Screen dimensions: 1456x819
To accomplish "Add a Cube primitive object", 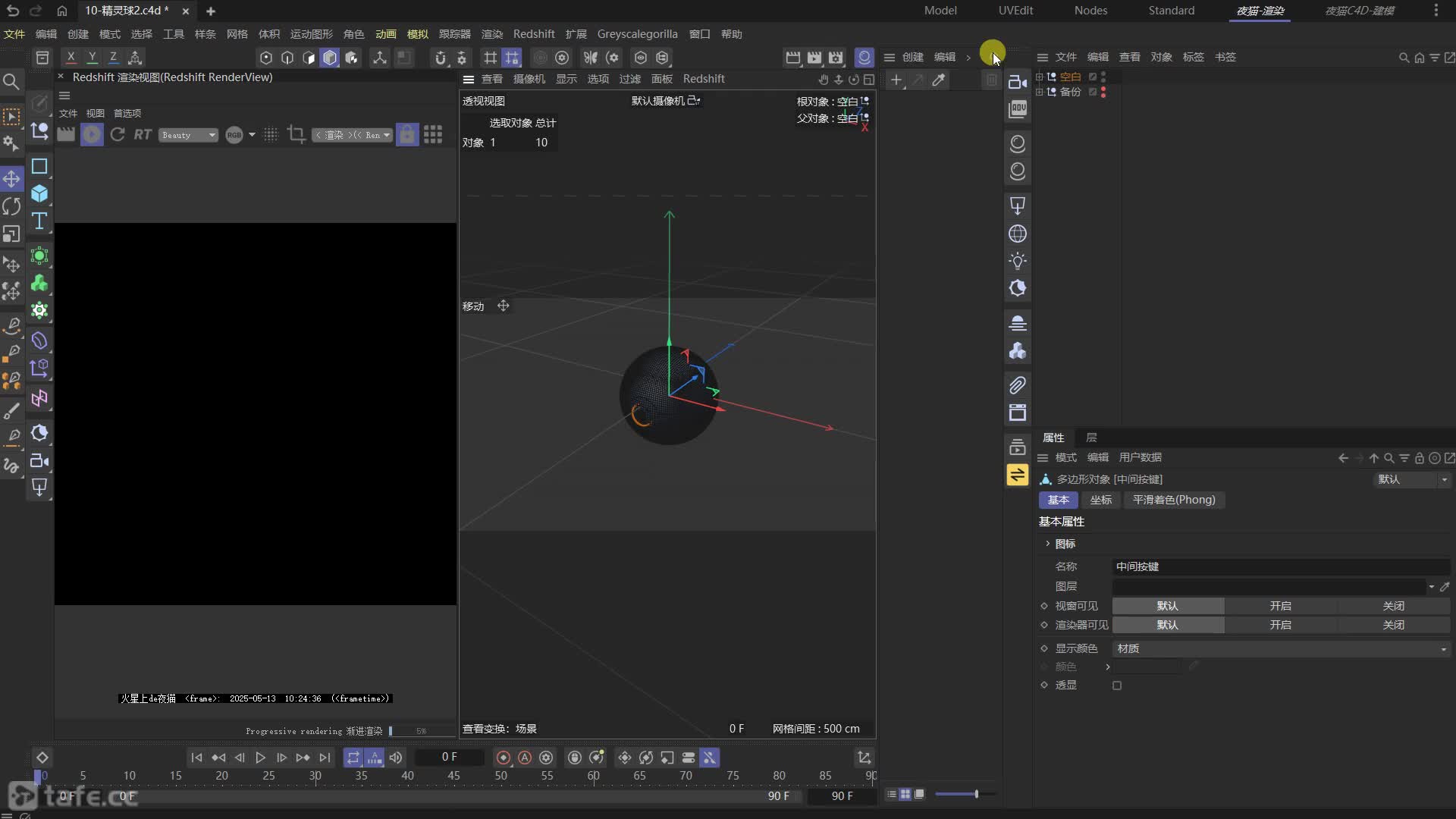I will (39, 193).
